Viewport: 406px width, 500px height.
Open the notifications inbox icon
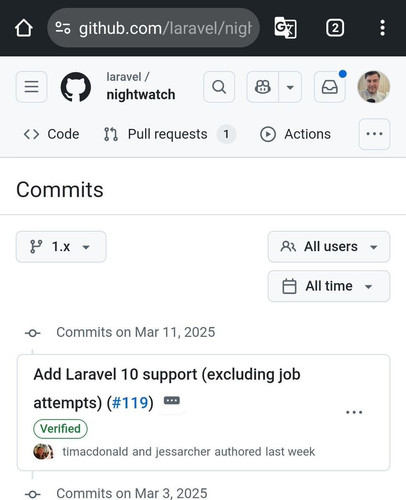tap(330, 87)
